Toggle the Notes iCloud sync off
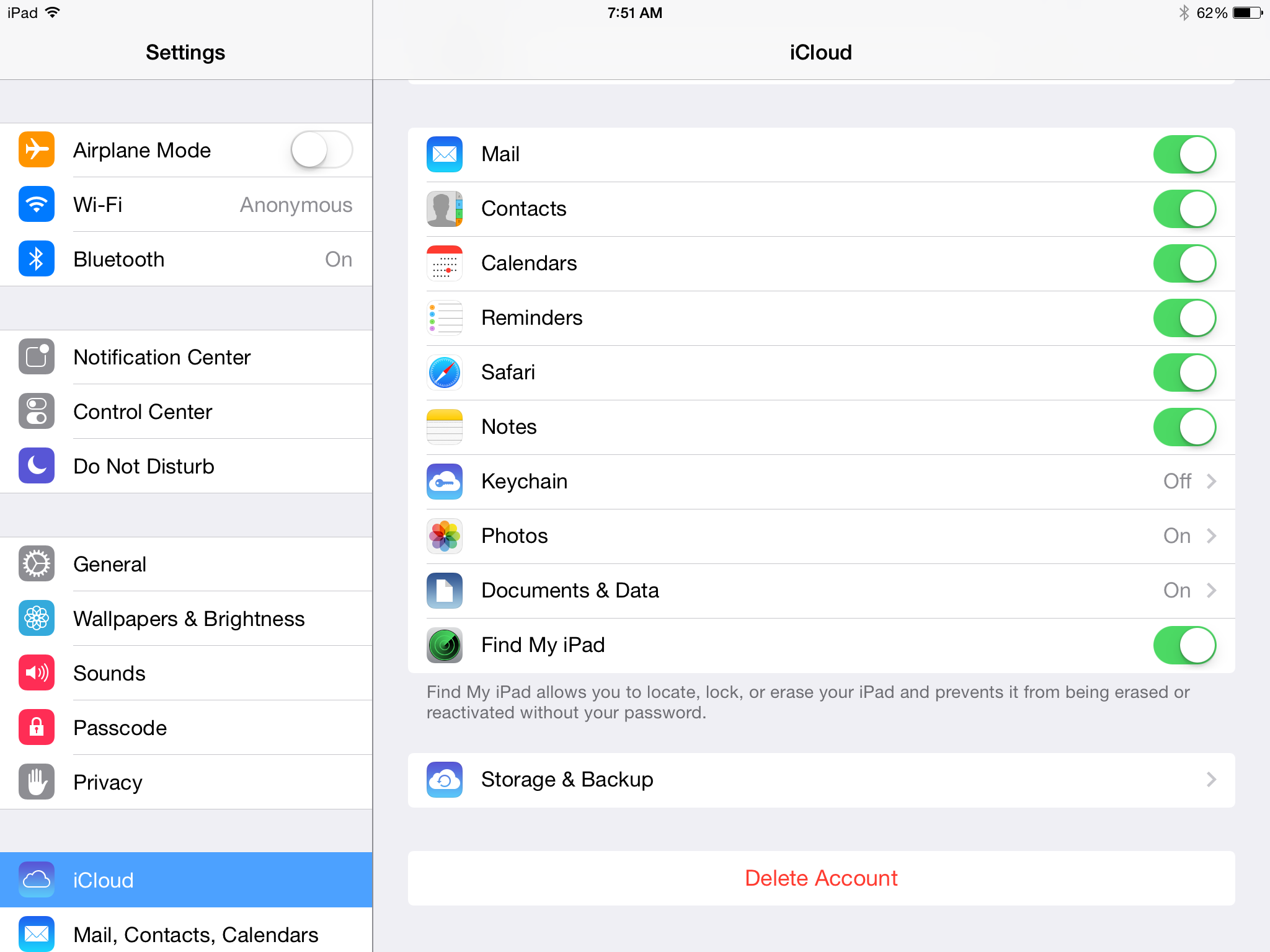Image resolution: width=1270 pixels, height=952 pixels. [x=1183, y=427]
